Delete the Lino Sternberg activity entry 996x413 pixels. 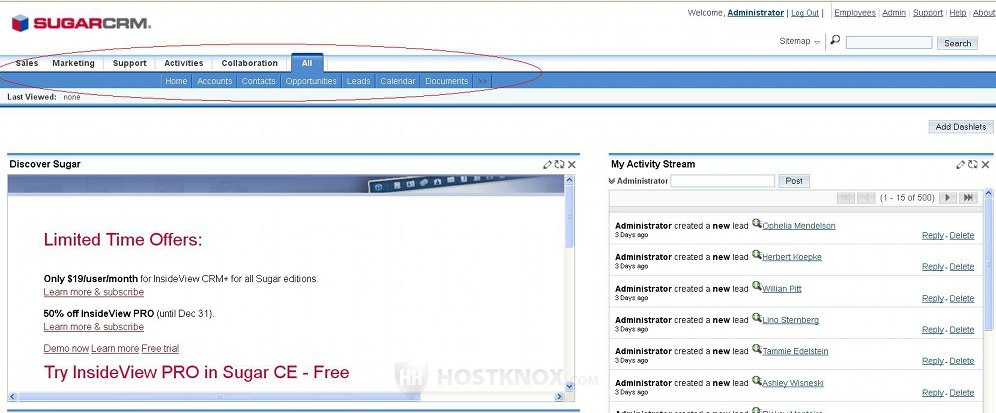[x=962, y=330]
